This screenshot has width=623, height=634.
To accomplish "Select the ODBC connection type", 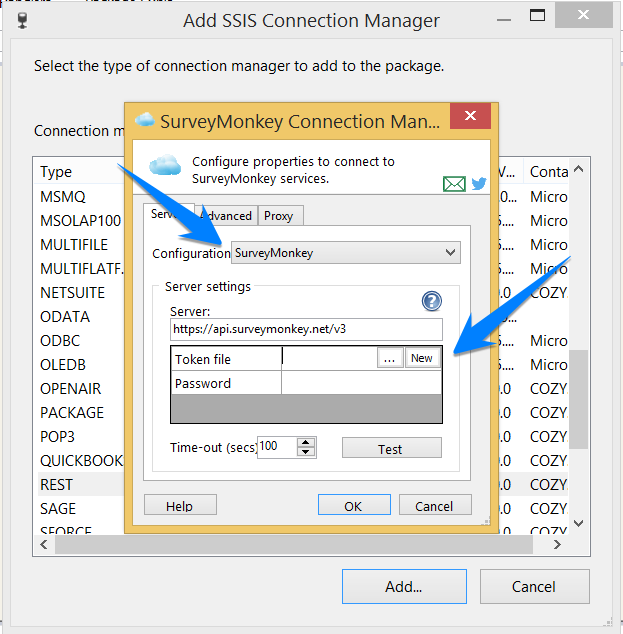I will [60, 341].
